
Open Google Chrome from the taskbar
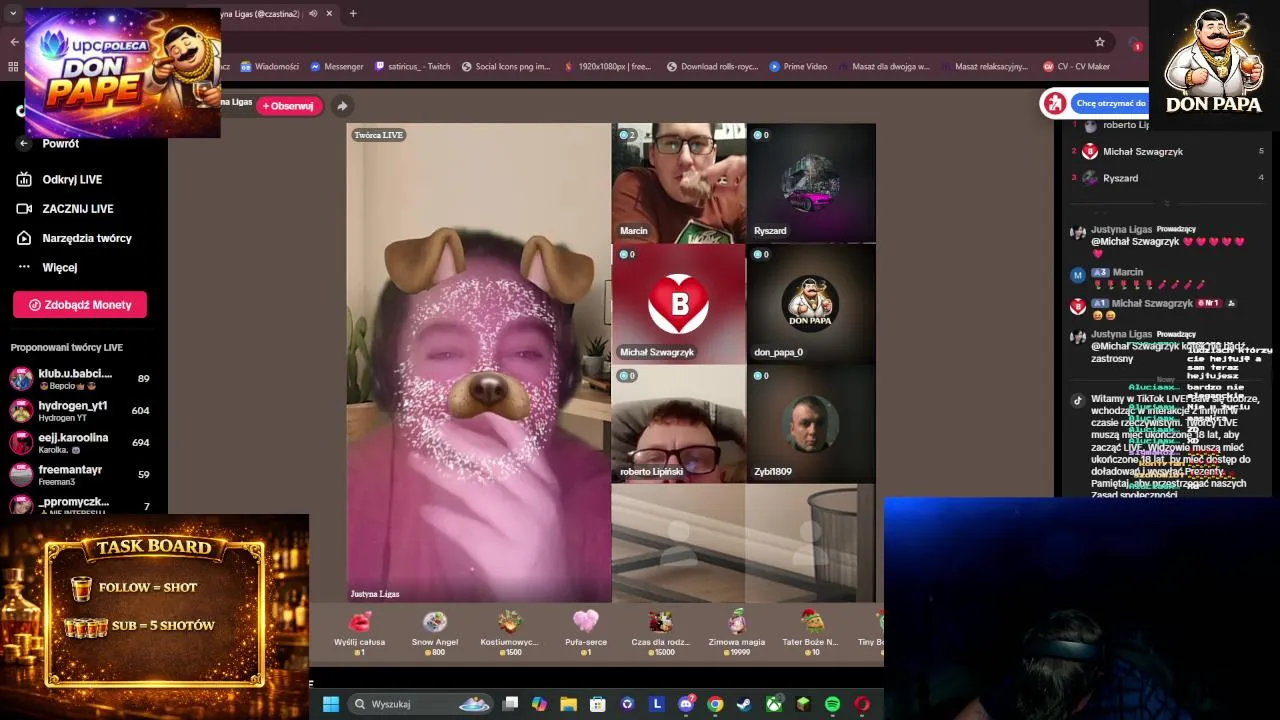coord(715,704)
